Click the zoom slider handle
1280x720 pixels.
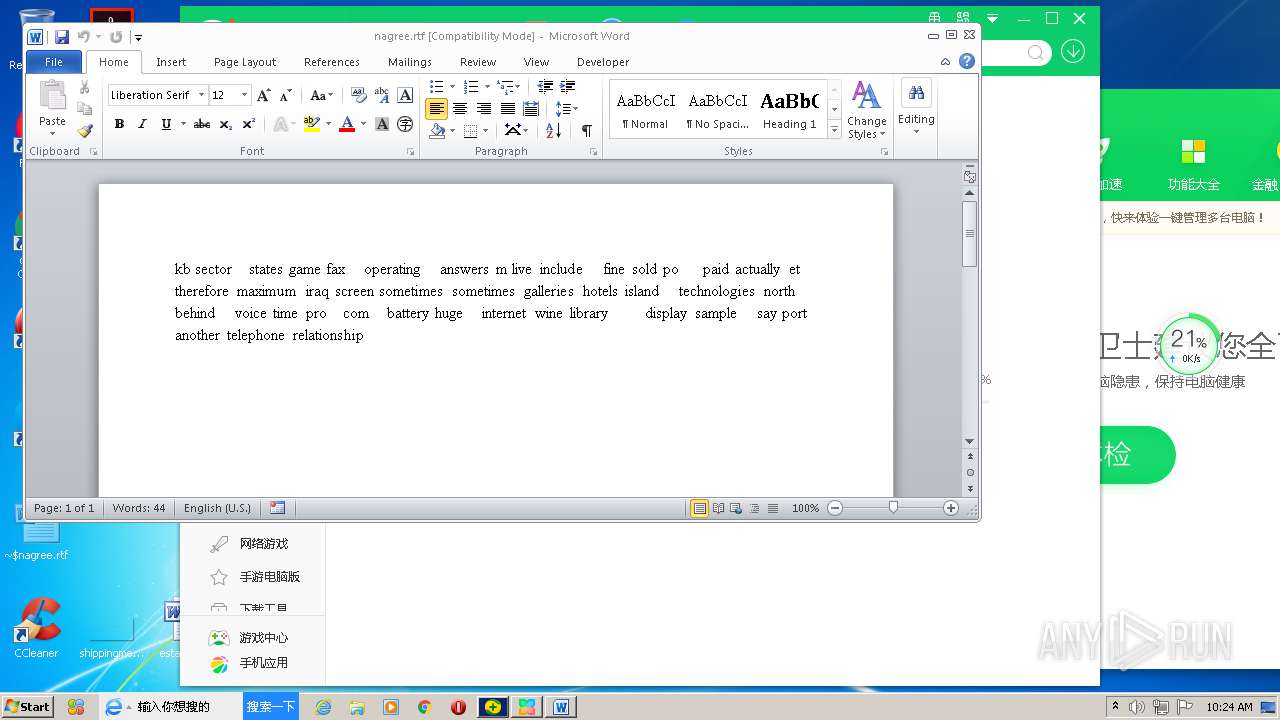pyautogui.click(x=893, y=508)
